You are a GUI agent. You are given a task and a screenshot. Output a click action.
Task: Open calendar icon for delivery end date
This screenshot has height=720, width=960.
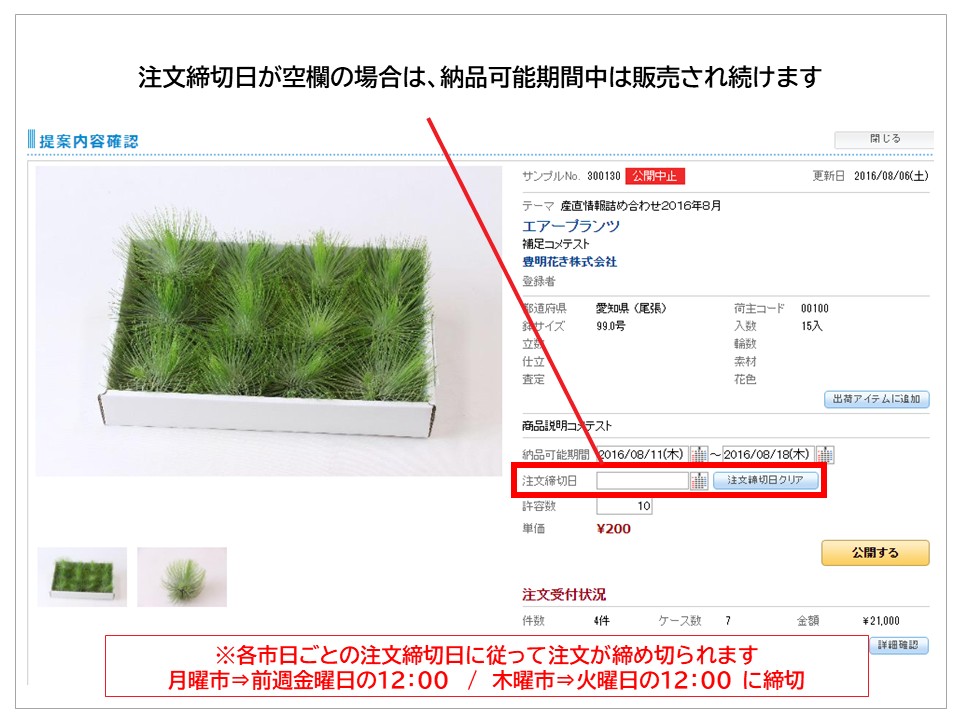click(825, 454)
